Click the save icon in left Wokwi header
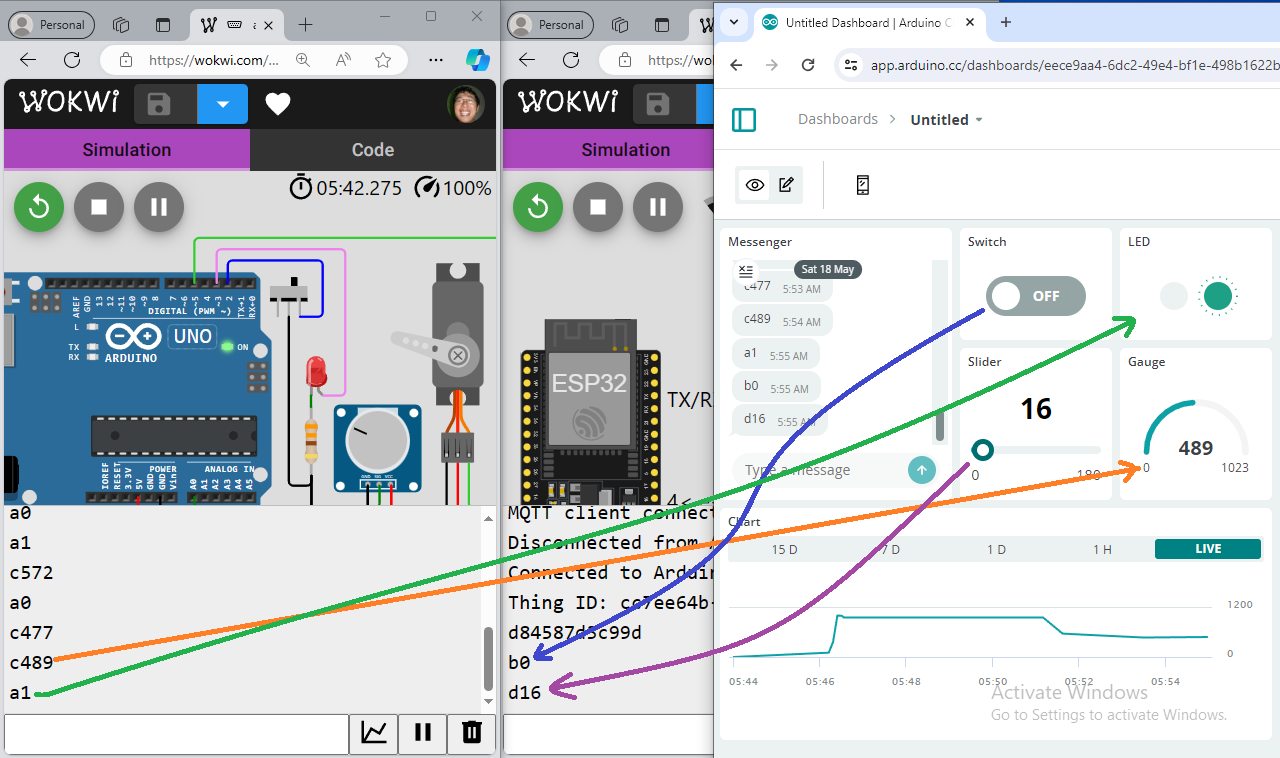 [x=160, y=104]
